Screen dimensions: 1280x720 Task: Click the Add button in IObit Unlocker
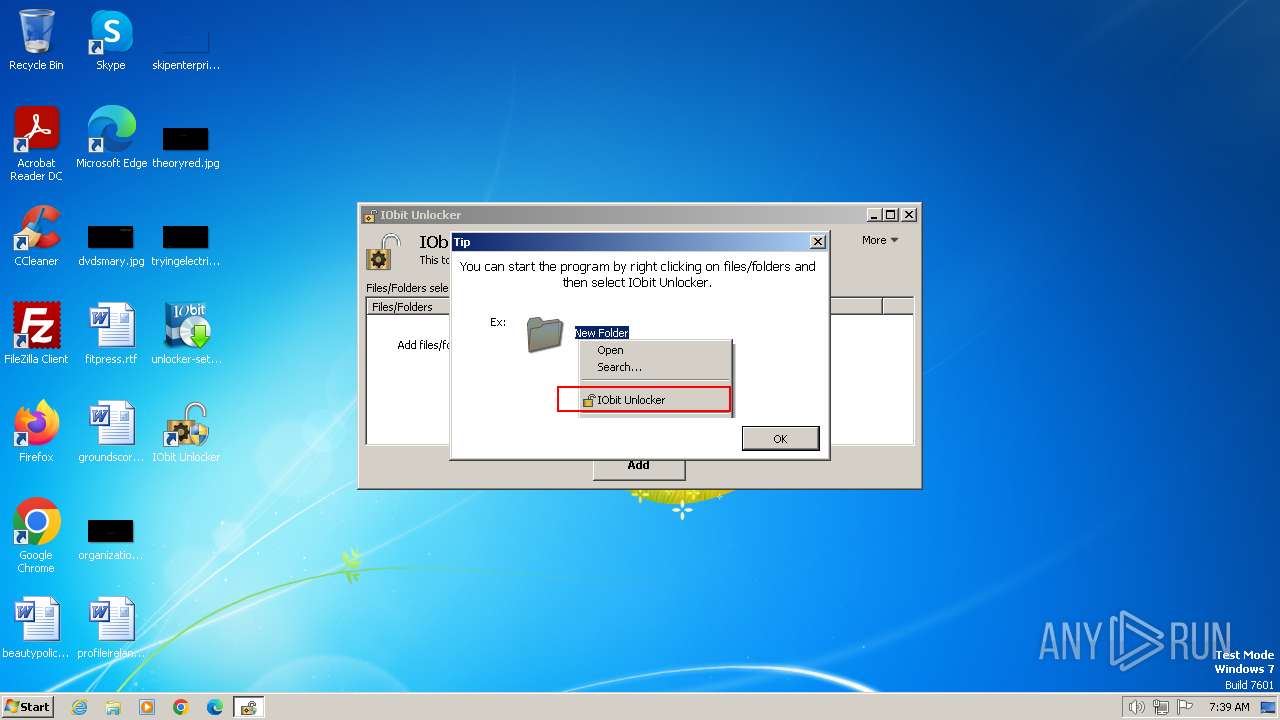(x=638, y=466)
